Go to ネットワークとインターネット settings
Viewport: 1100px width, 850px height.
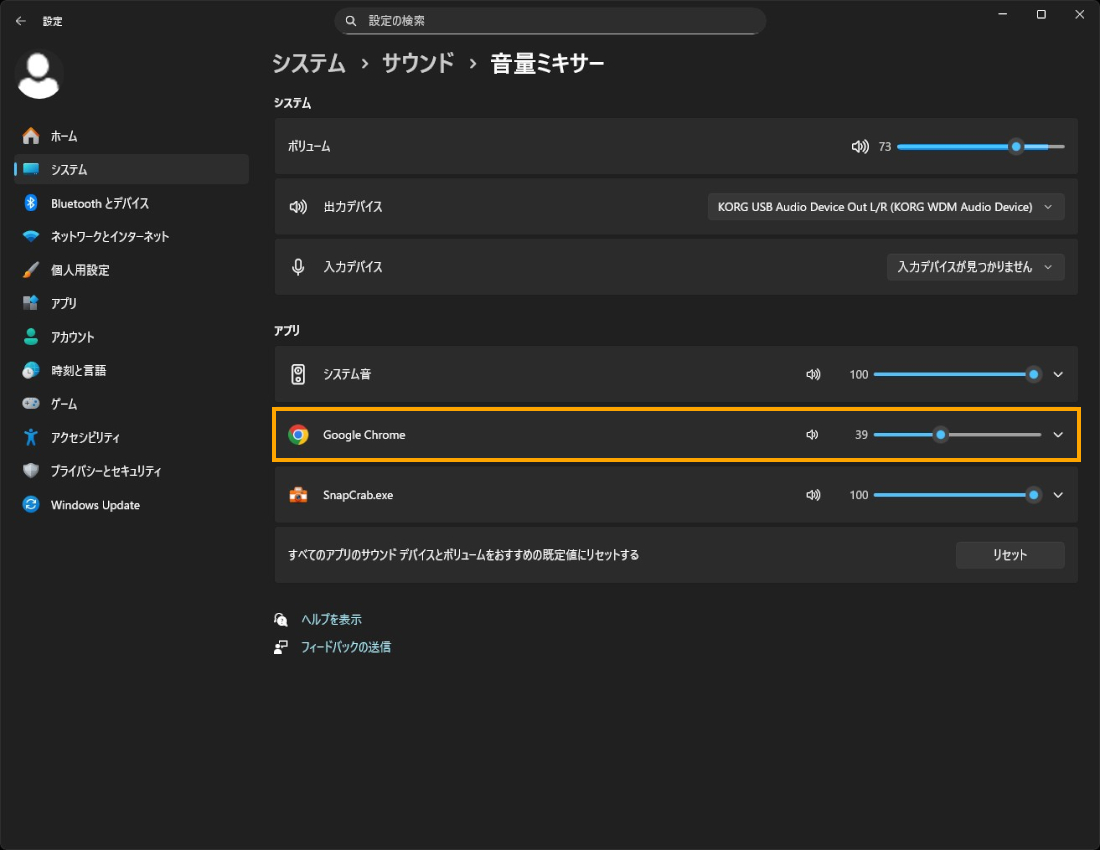pos(132,236)
